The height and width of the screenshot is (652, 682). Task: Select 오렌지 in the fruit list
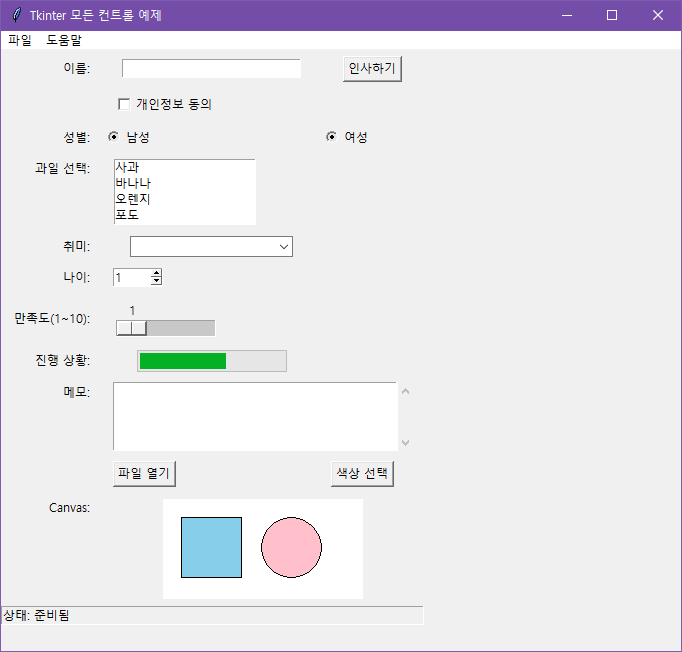pos(133,199)
